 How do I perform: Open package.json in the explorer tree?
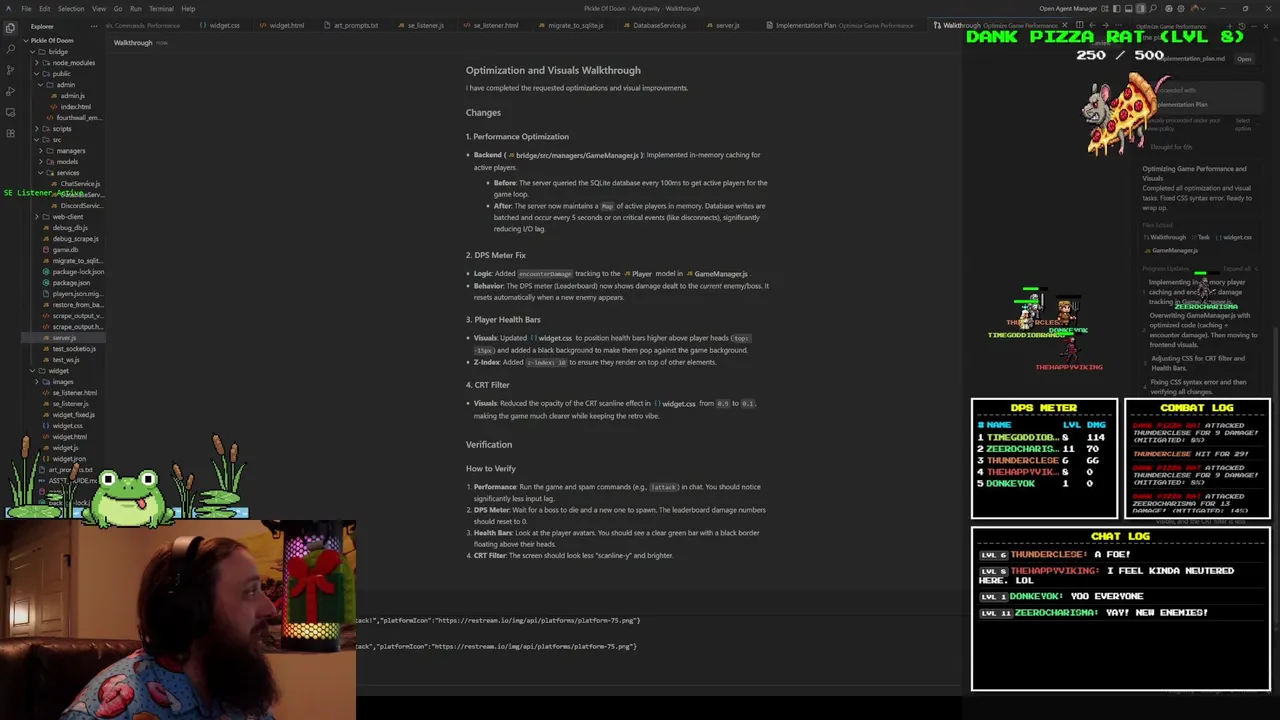pos(70,283)
